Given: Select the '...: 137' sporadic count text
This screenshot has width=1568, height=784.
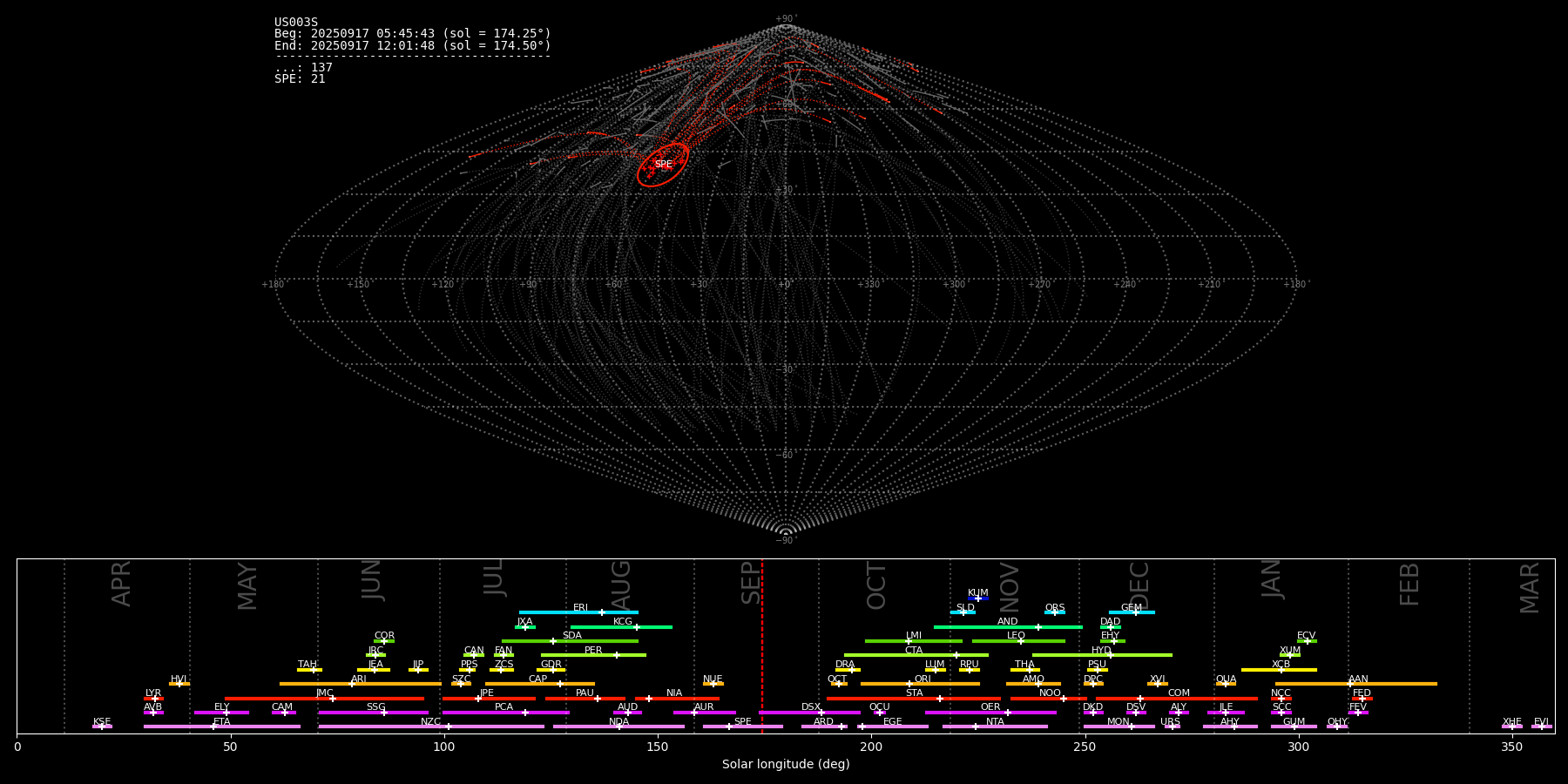Looking at the screenshot, I should point(303,67).
